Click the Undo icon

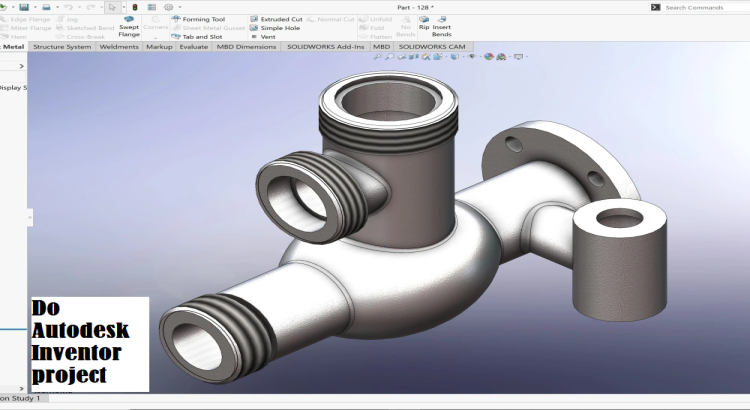(68, 7)
